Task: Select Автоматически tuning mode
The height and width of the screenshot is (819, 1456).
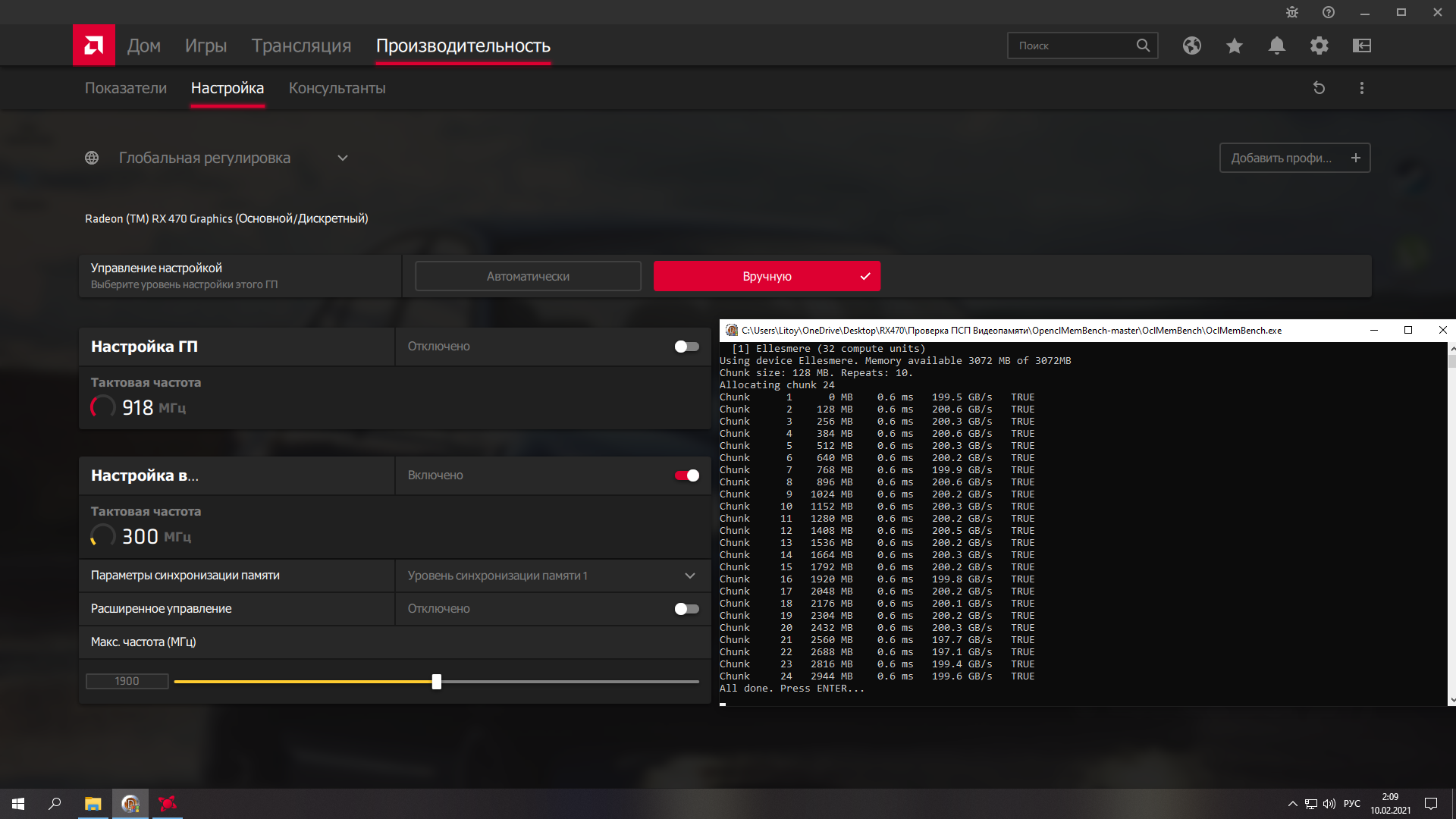Action: [528, 276]
